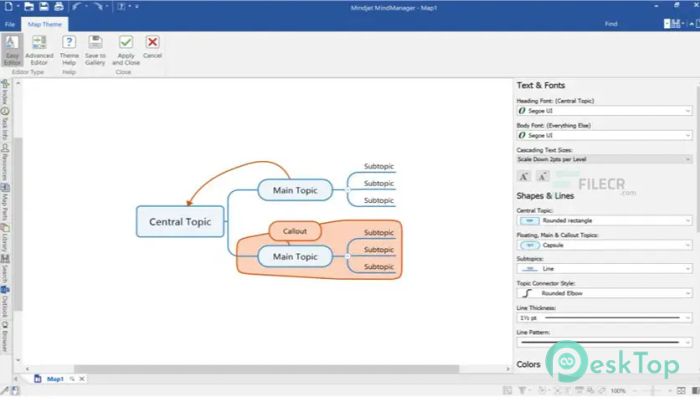
Task: Select the Map Theme ribbon tab
Action: pos(45,24)
